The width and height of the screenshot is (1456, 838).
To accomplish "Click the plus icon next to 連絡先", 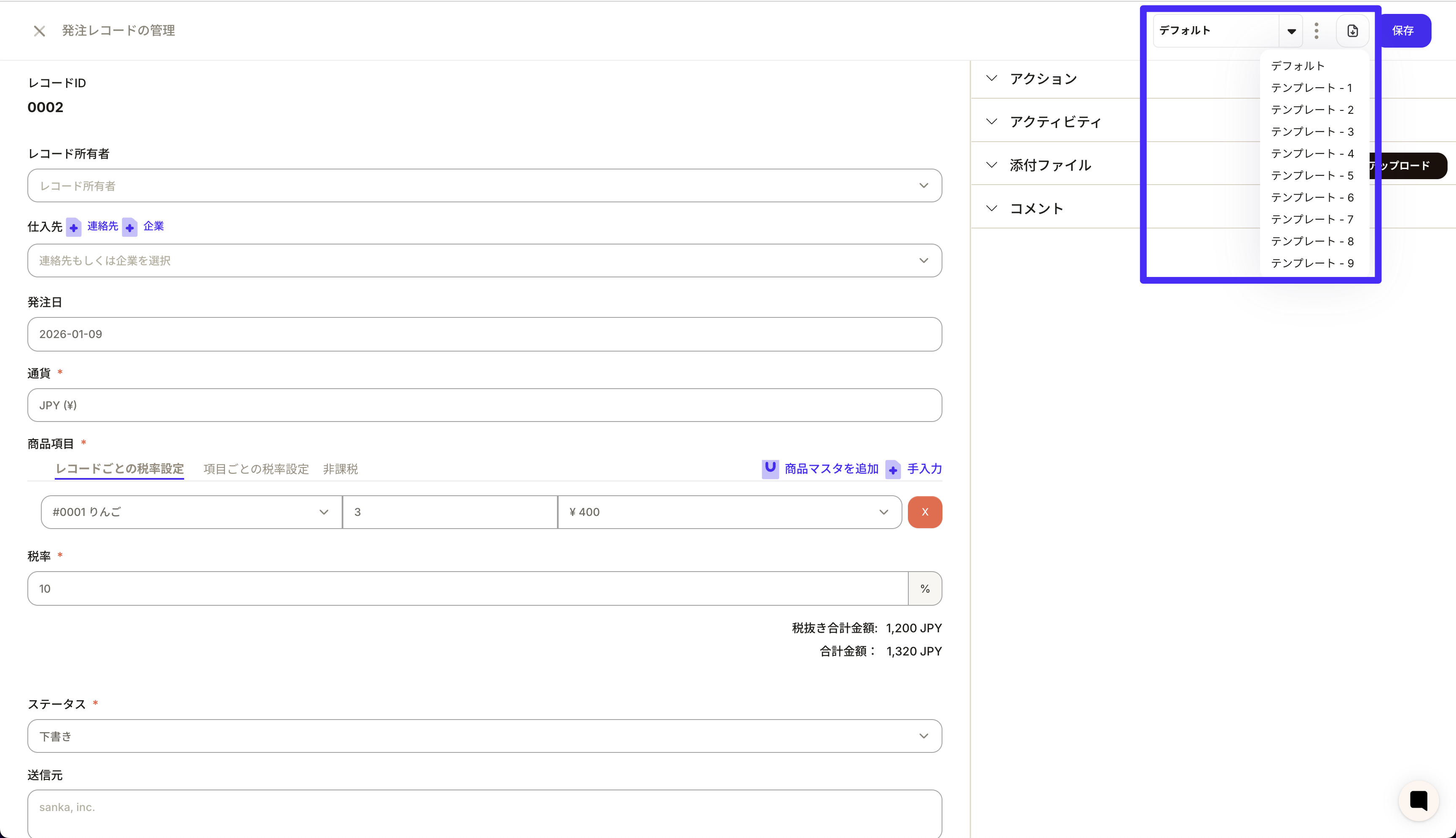I will pos(74,227).
